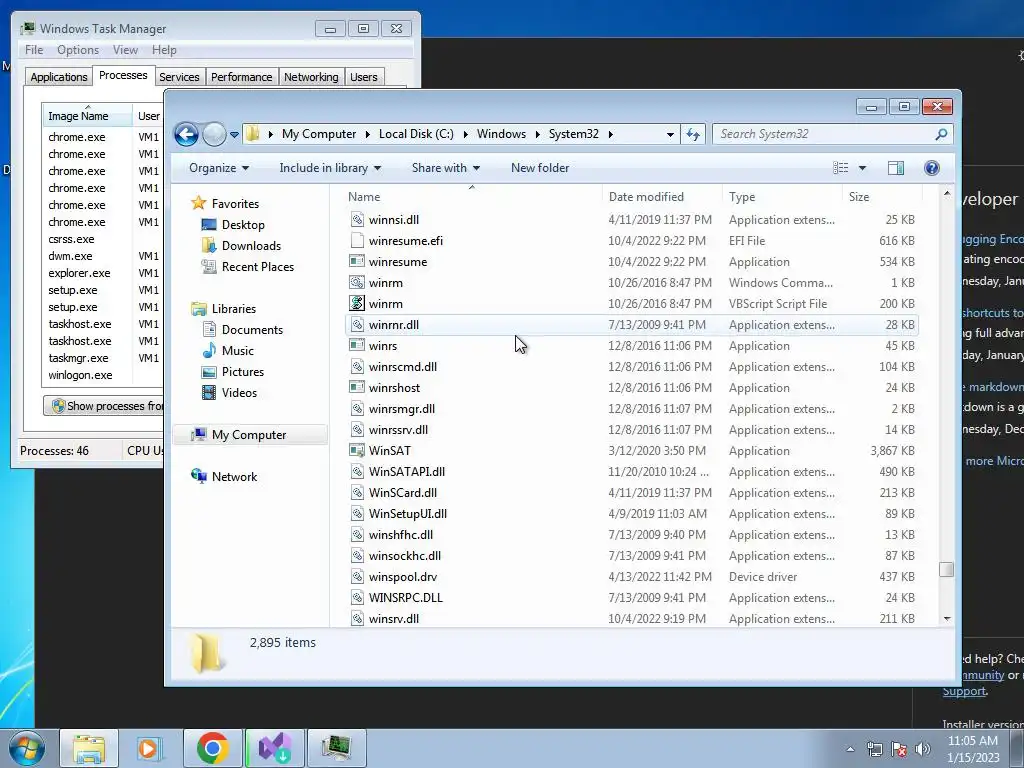Click the volume icon in system tray

923,748
